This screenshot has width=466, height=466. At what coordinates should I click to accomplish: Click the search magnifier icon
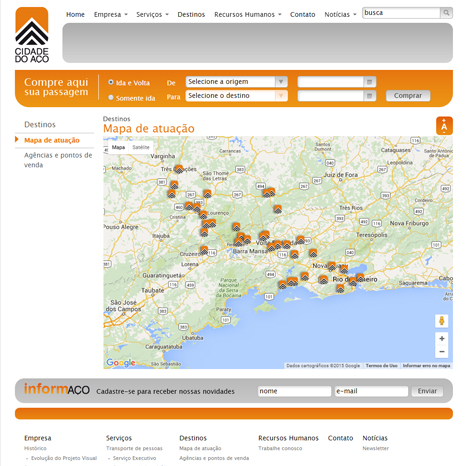pyautogui.click(x=446, y=13)
